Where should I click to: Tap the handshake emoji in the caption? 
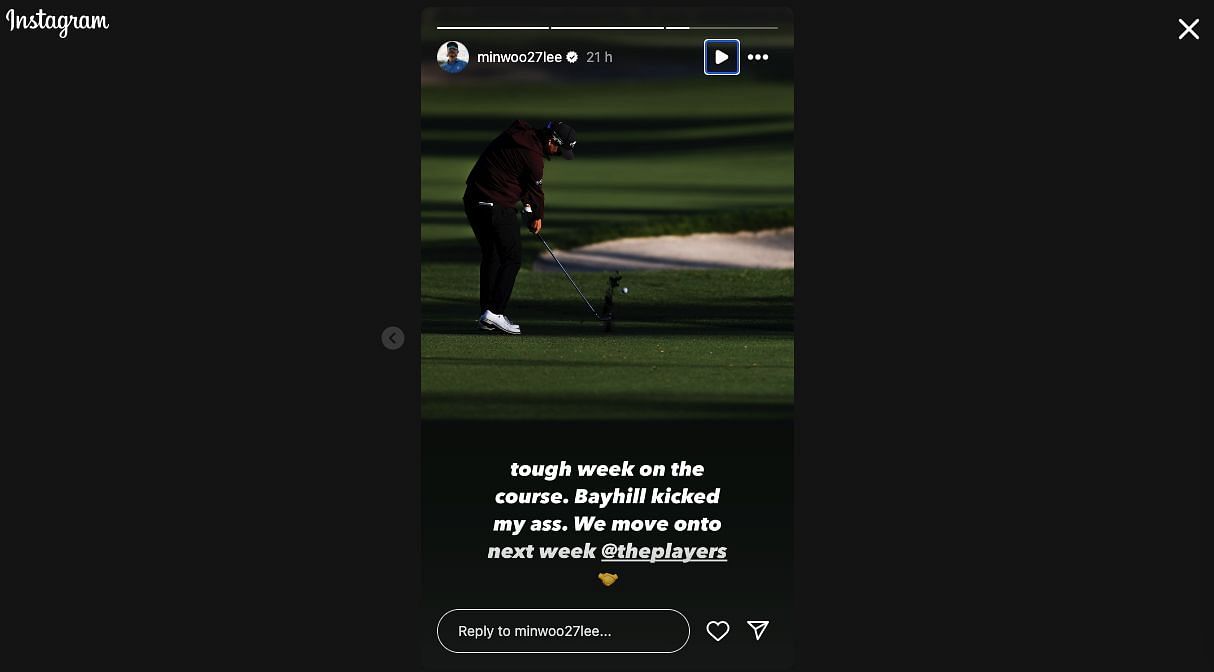point(607,579)
